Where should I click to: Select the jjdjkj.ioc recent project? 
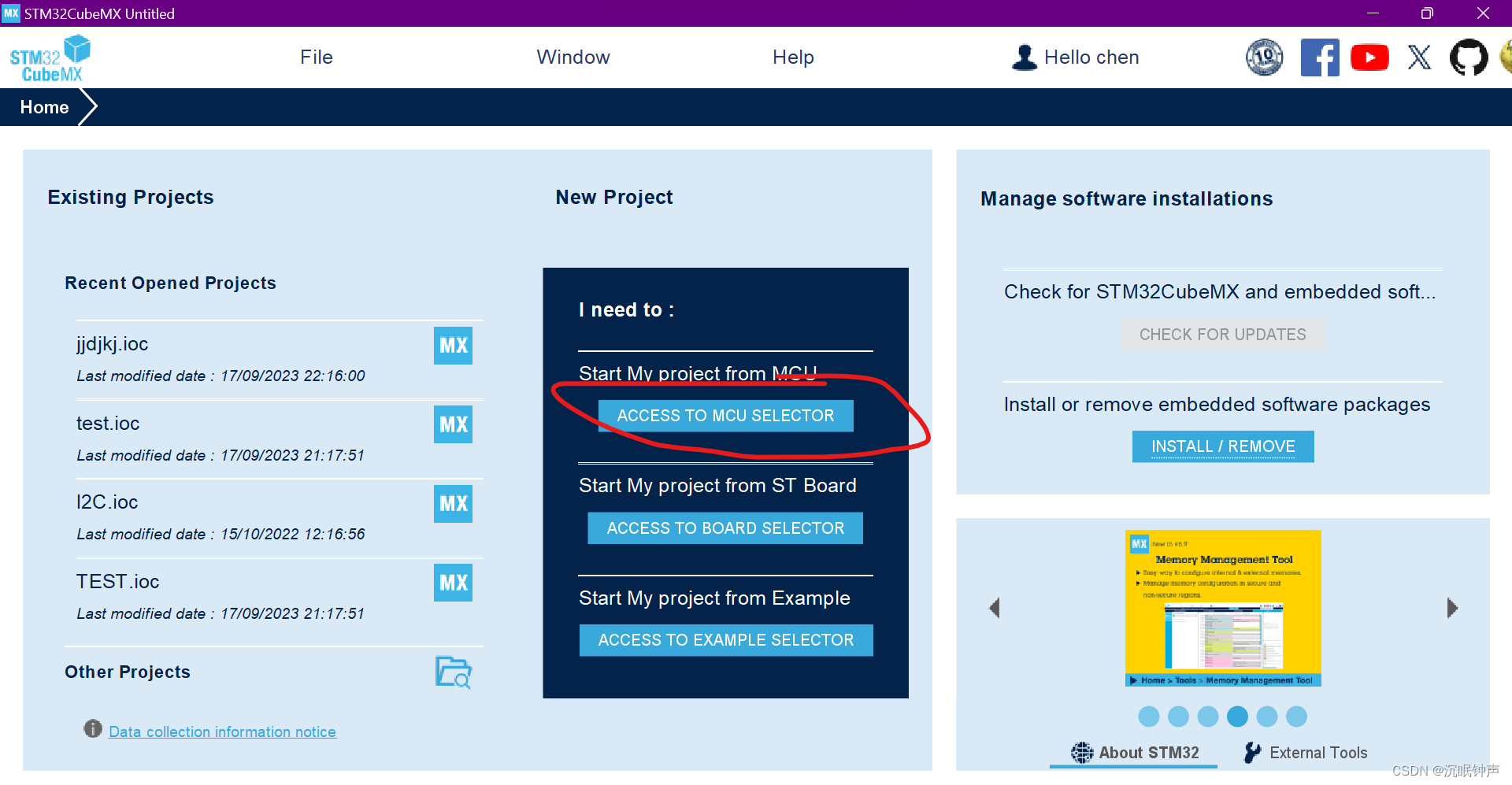[x=112, y=344]
